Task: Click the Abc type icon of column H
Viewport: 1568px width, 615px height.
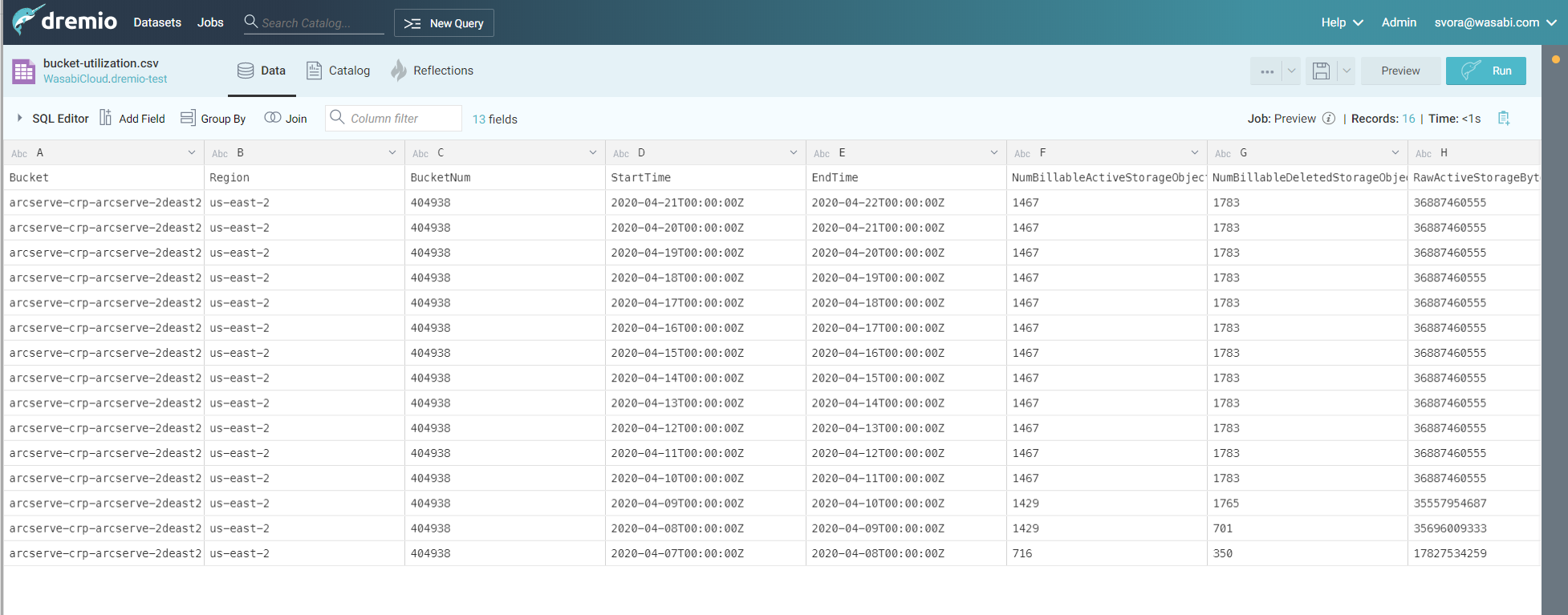Action: pyautogui.click(x=1424, y=153)
